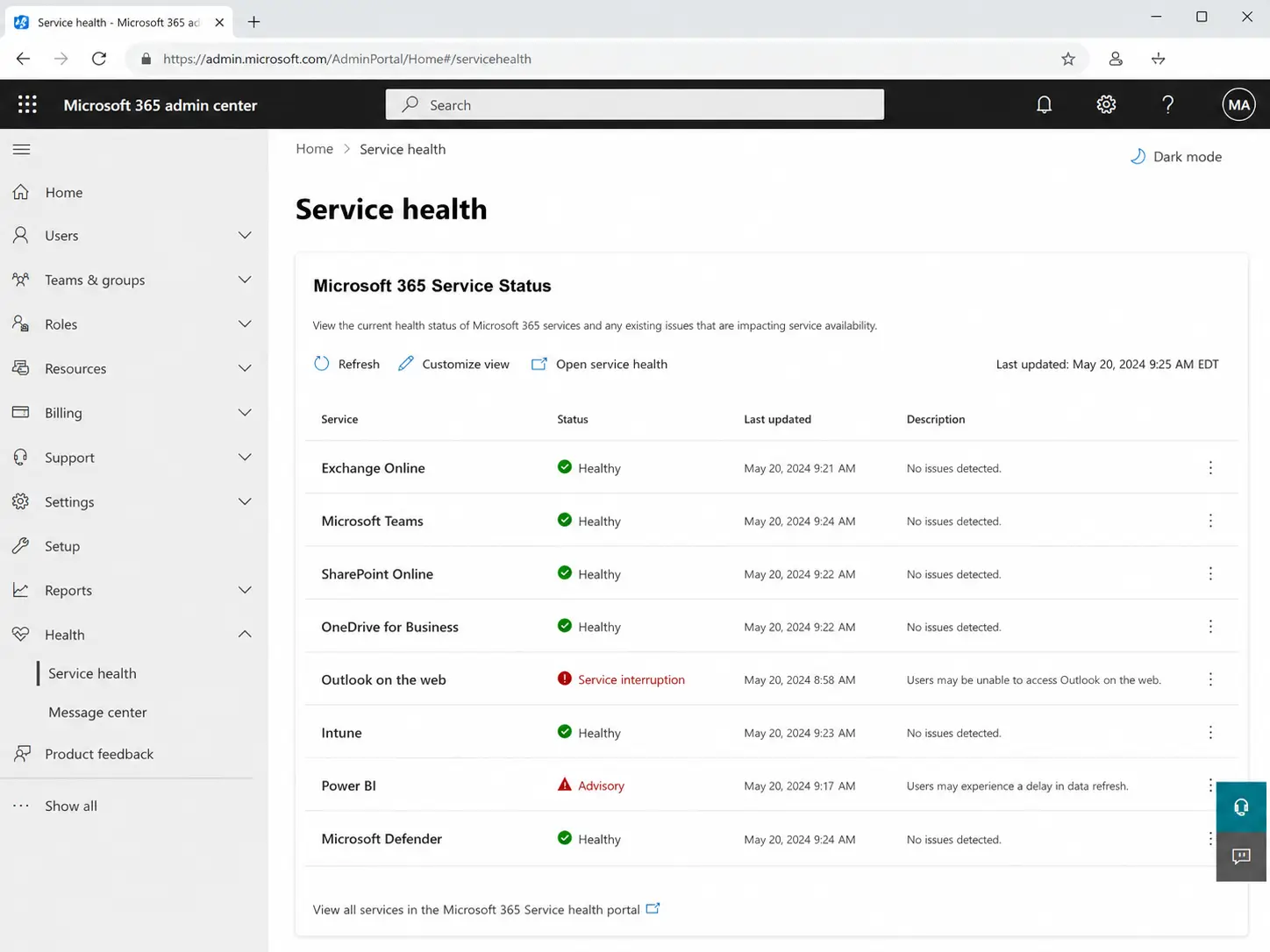Click the Service column header
Screen dimensions: 1270x952
click(339, 419)
